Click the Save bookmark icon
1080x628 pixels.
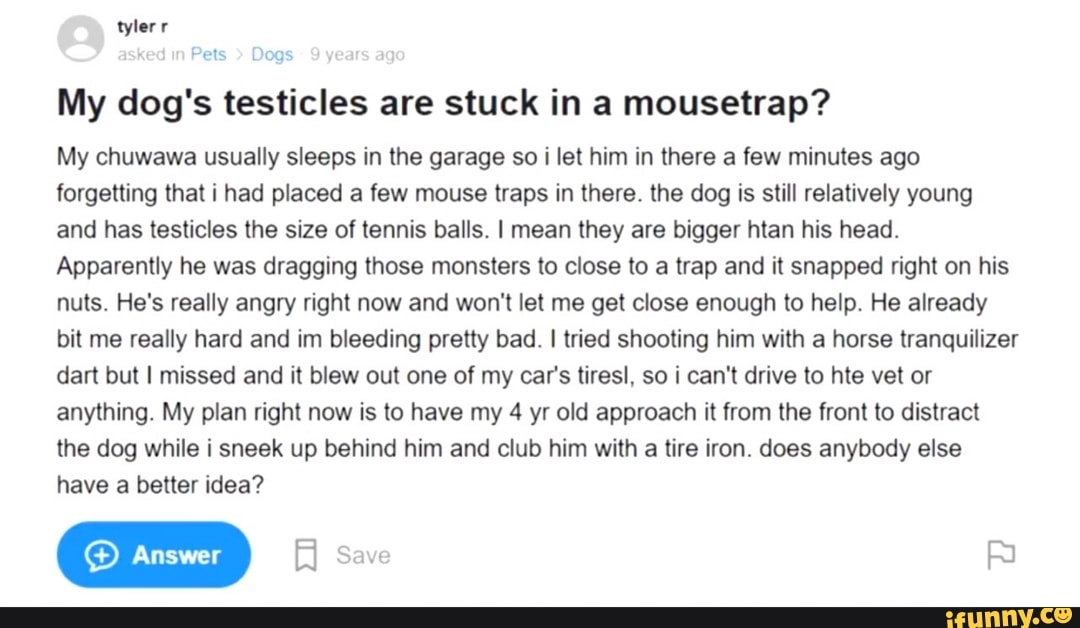click(x=305, y=555)
